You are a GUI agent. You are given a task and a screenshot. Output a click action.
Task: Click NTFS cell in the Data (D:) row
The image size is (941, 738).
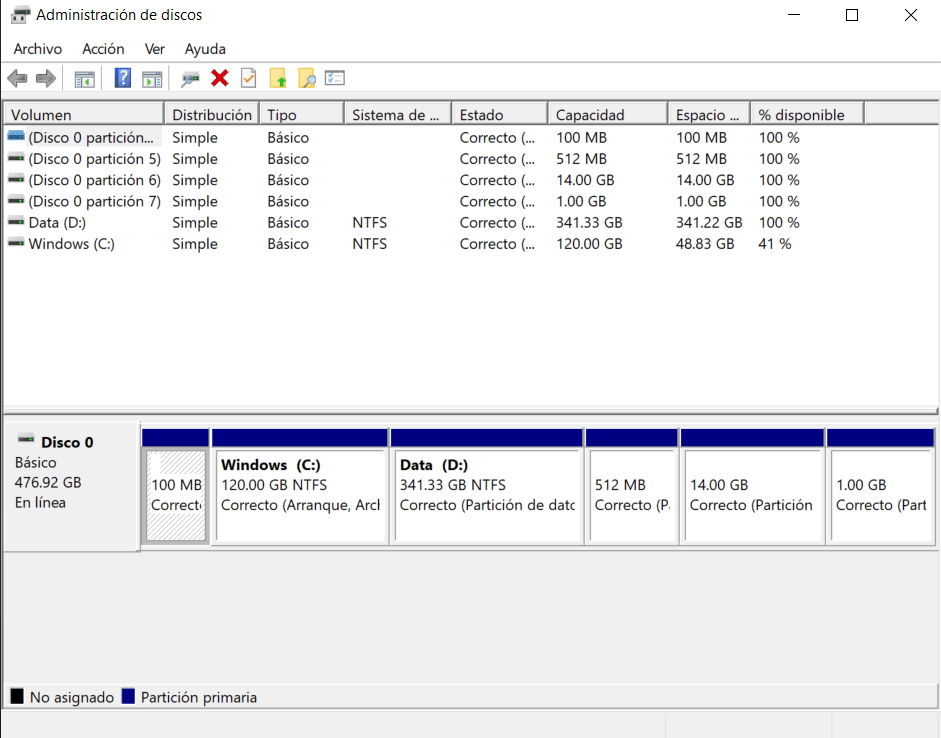coord(370,223)
